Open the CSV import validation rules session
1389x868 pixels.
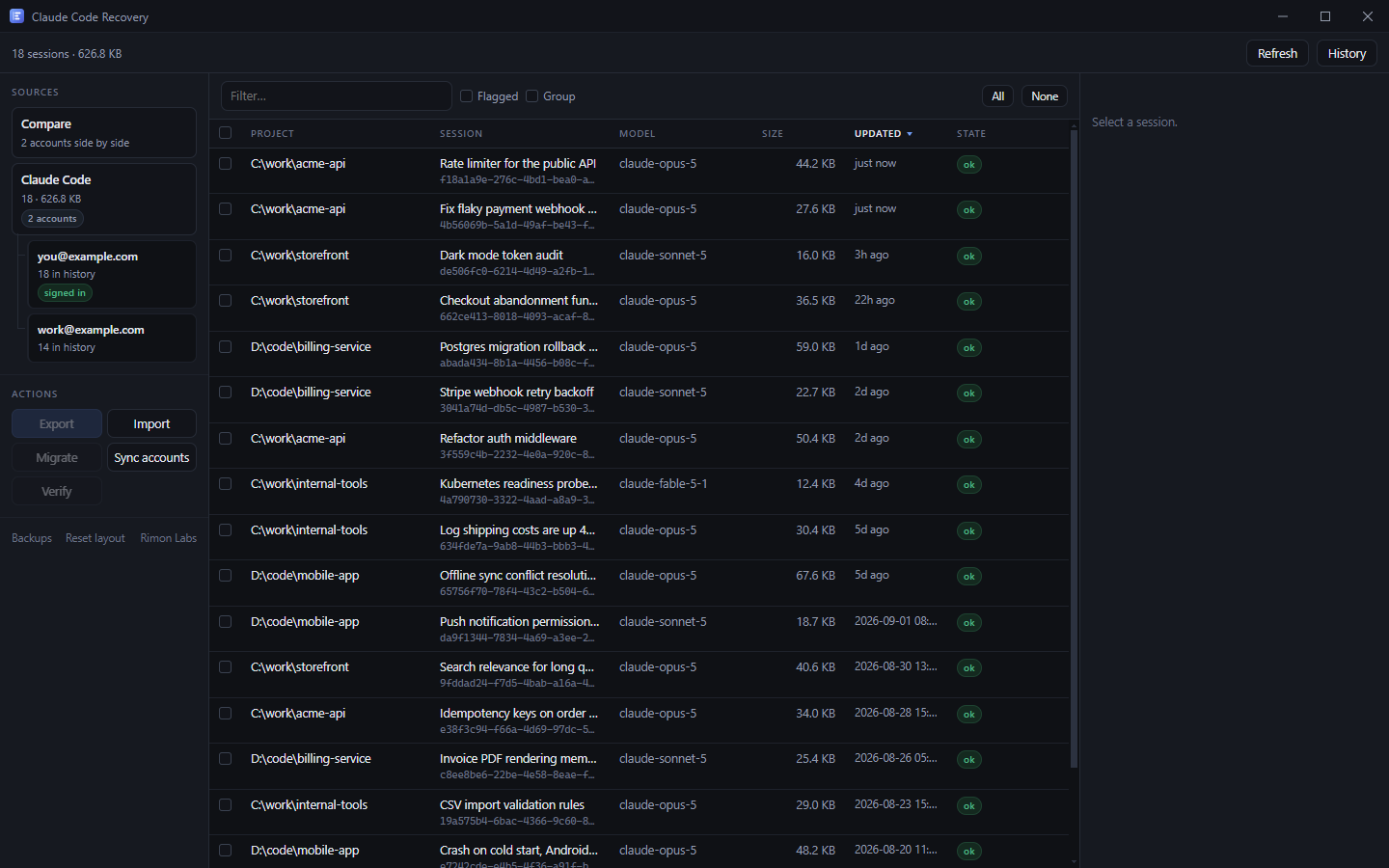tap(512, 805)
